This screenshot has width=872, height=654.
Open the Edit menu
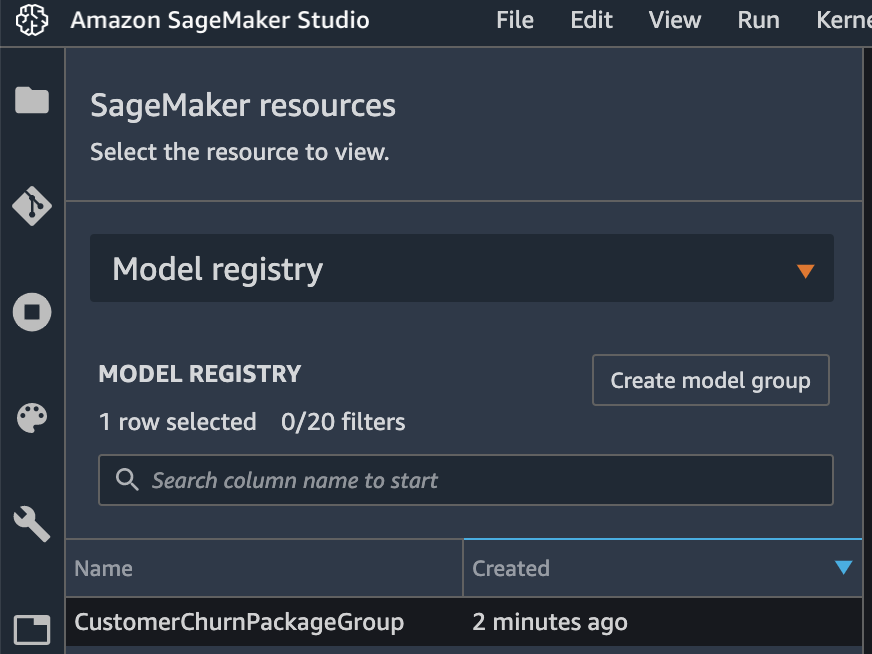pos(591,21)
